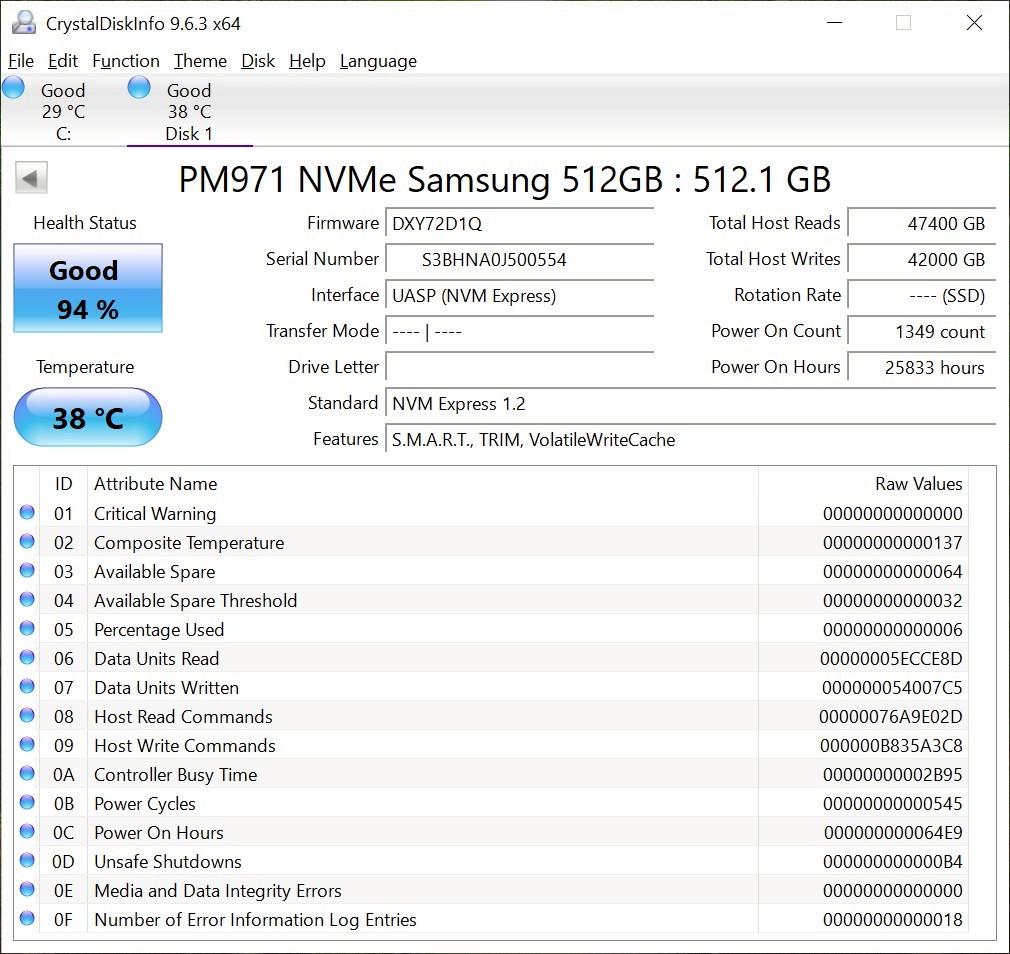The image size is (1010, 954).
Task: Click status orb of Controller Busy Time row
Action: pyautogui.click(x=27, y=773)
